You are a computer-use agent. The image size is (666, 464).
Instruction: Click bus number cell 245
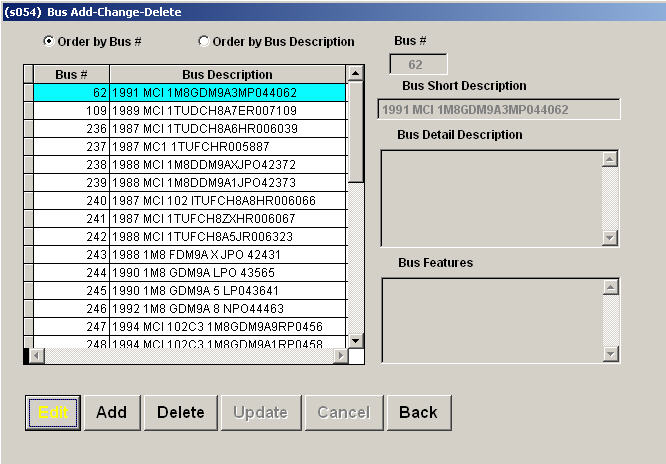(71, 291)
